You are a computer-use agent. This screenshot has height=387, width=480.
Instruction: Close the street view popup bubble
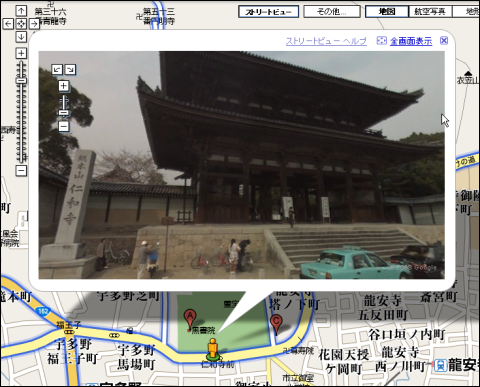444,41
